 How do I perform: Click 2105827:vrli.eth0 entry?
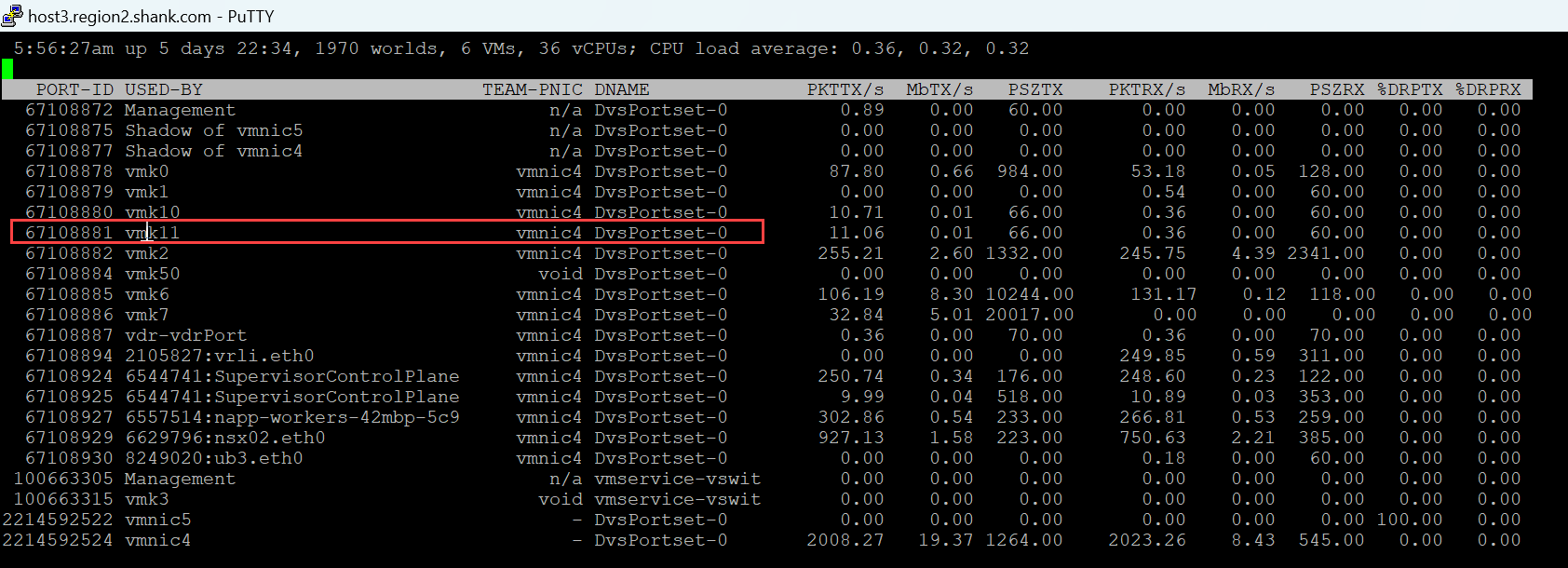pyautogui.click(x=220, y=356)
